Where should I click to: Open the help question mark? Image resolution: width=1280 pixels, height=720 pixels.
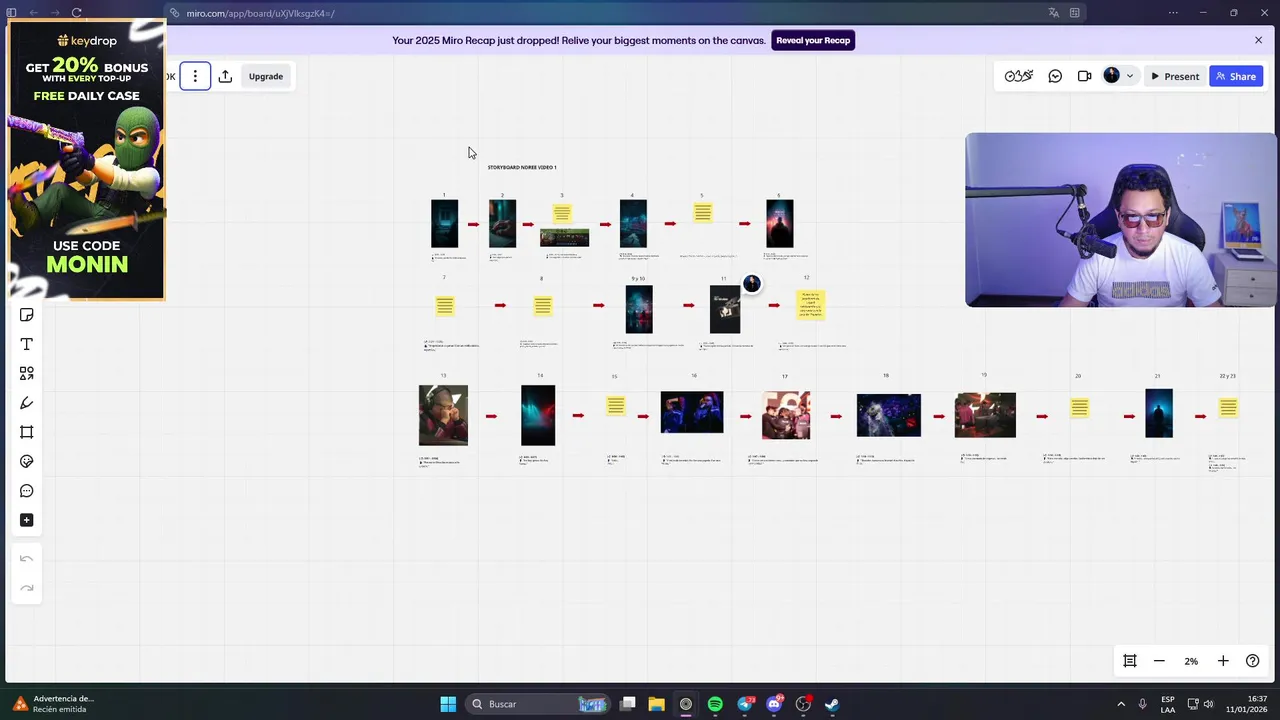pos(1252,661)
